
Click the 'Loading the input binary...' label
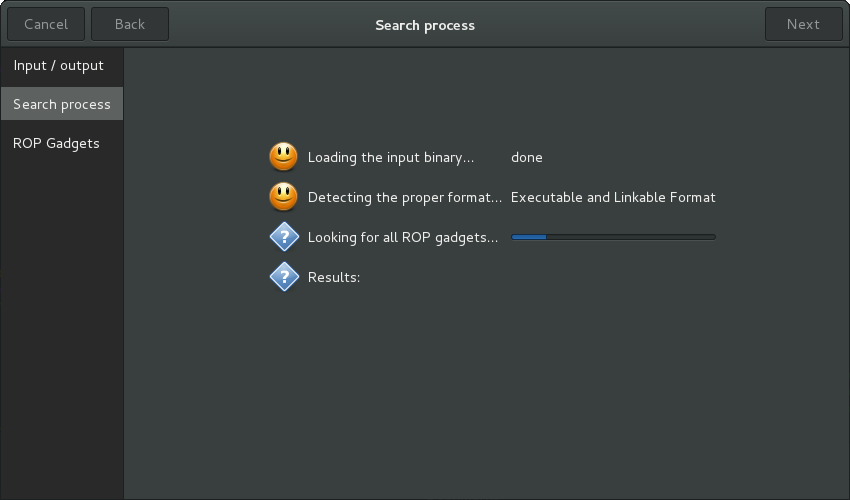pos(391,157)
